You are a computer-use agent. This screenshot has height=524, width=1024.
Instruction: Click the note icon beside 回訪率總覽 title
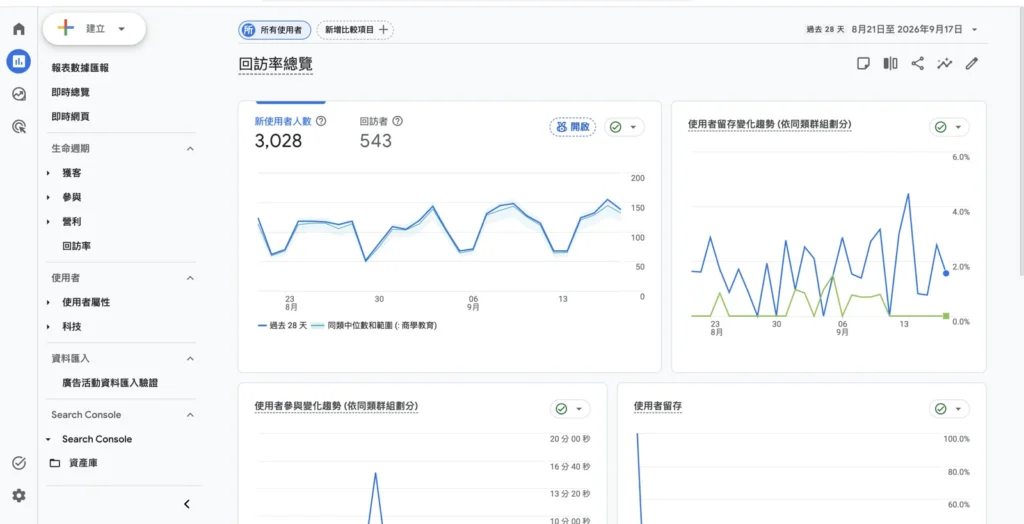863,63
